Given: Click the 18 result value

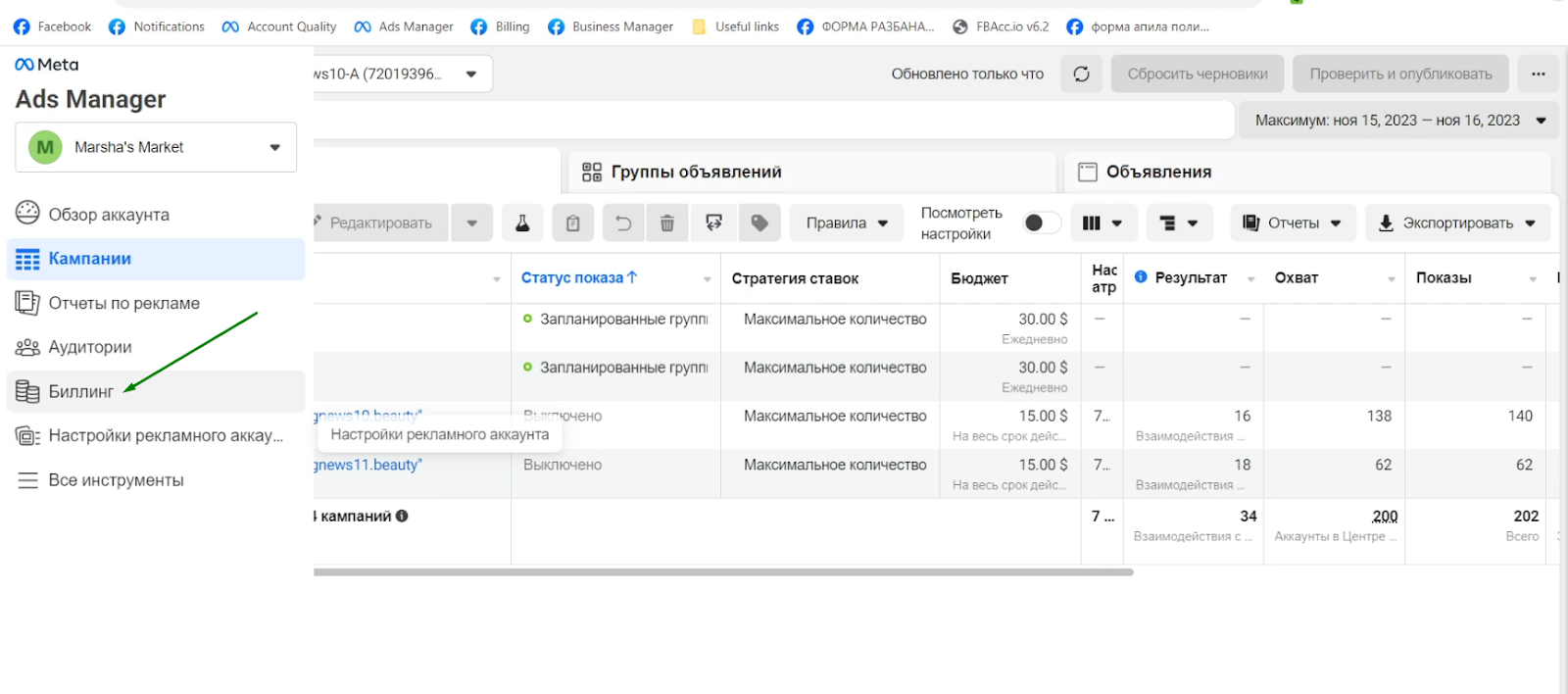Looking at the screenshot, I should 1243,465.
